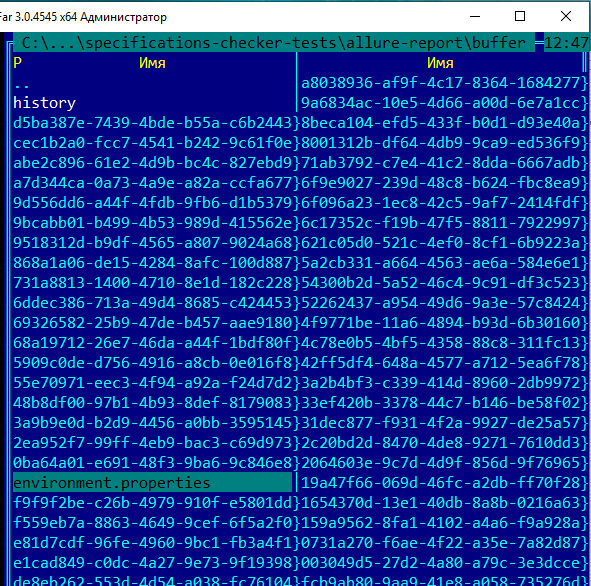Viewport: 591px width, 586px height.
Task: Select file e1cad849-c0dc-4a27-9e73-9f19398
Action: pos(152,563)
